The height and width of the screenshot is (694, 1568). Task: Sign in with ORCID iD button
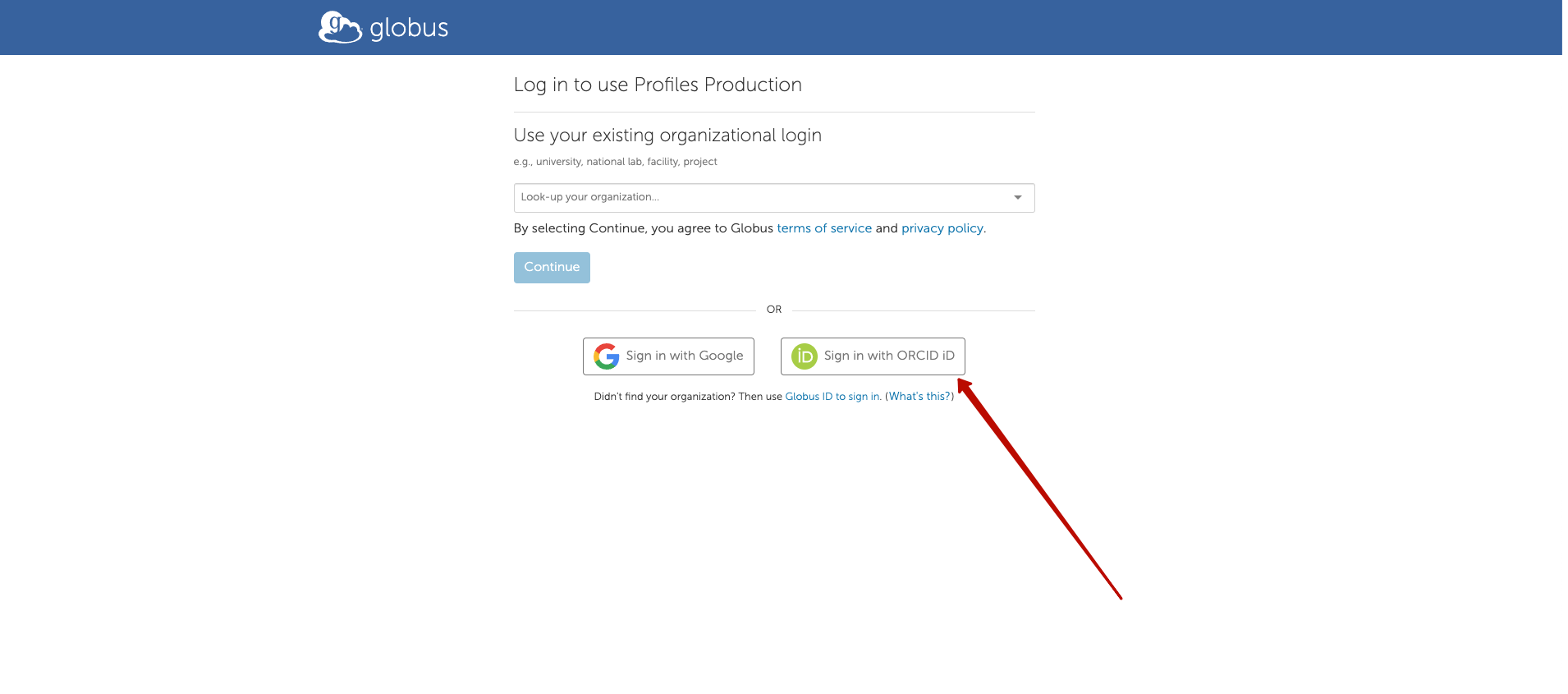coord(873,356)
